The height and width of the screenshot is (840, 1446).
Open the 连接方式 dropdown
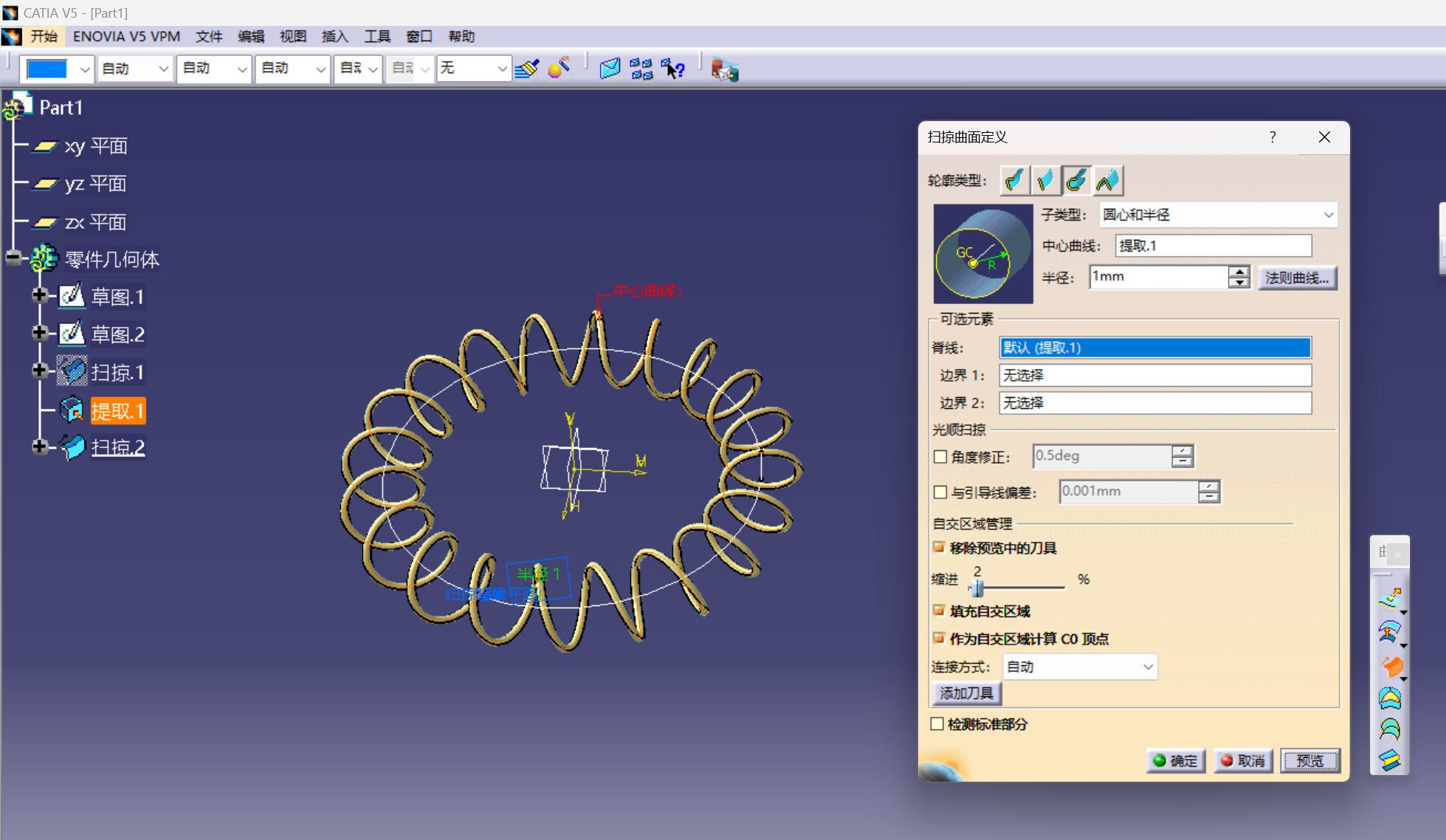coord(1080,667)
